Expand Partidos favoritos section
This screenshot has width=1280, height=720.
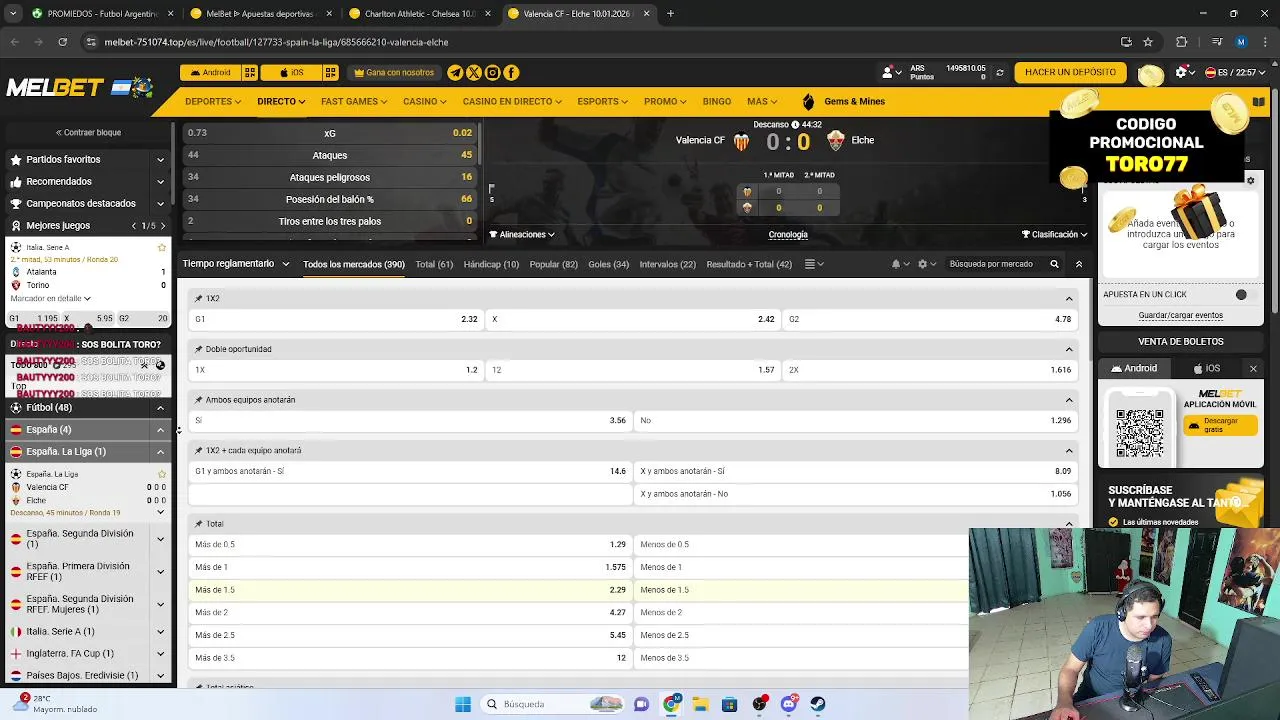point(160,160)
